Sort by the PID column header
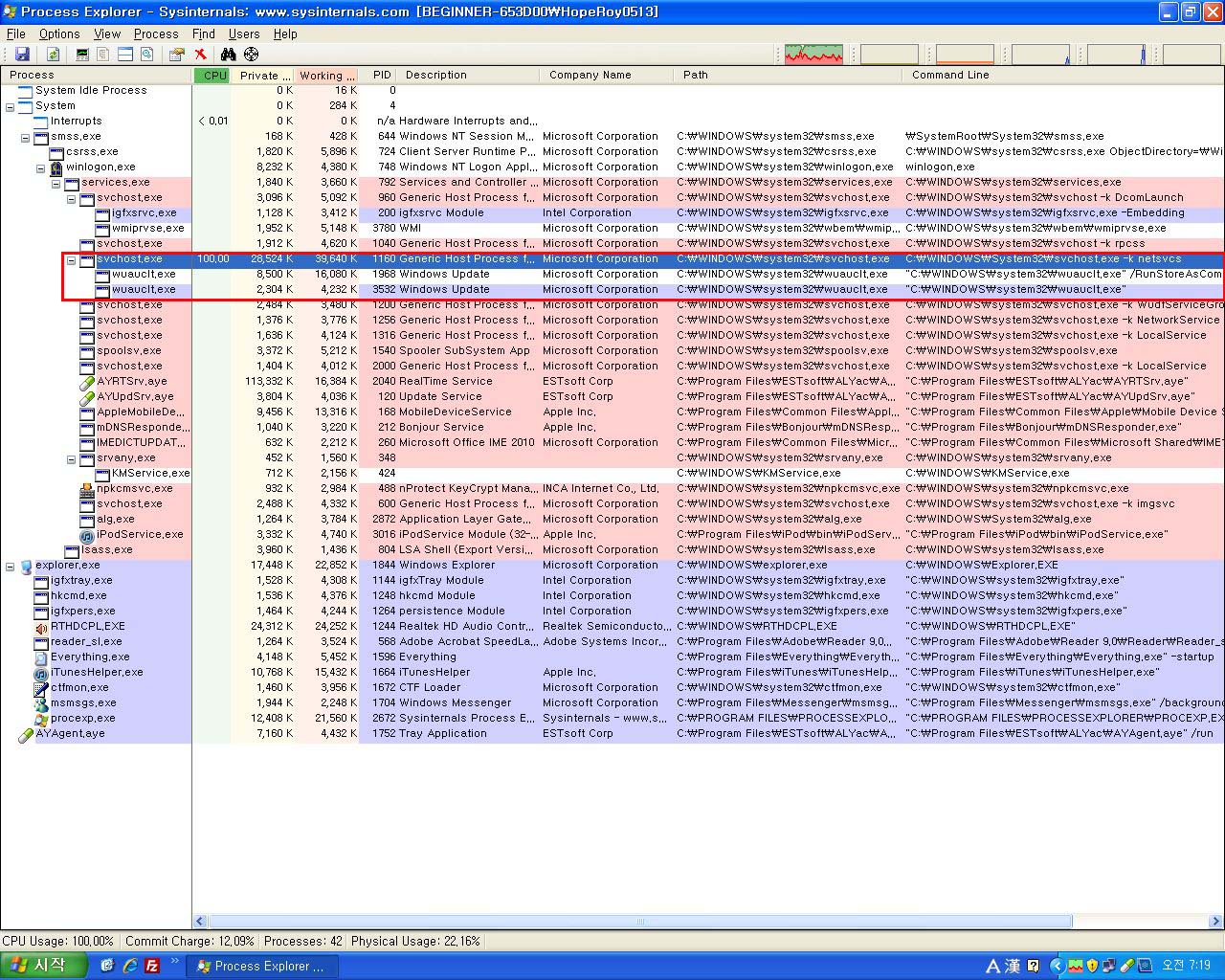1225x980 pixels. [x=379, y=75]
